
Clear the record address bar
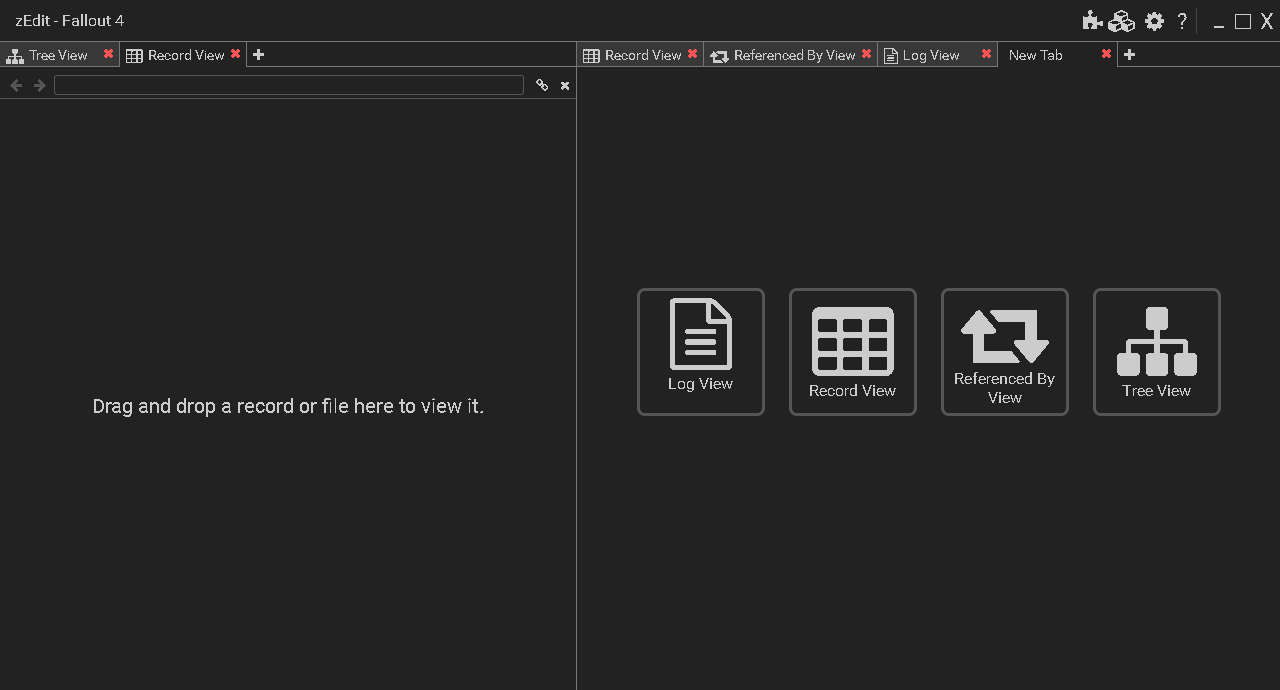point(565,86)
